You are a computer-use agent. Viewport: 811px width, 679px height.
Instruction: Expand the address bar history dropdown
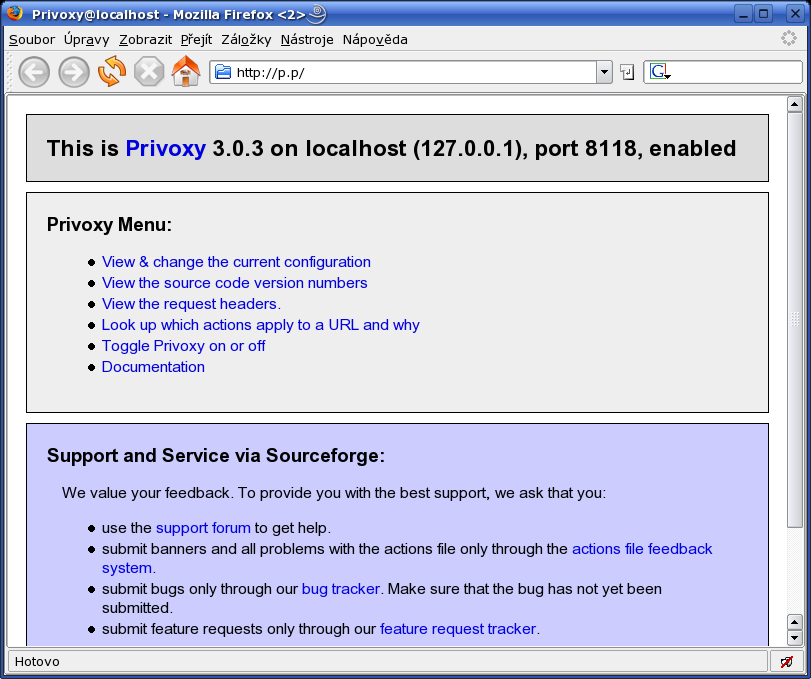(x=604, y=72)
